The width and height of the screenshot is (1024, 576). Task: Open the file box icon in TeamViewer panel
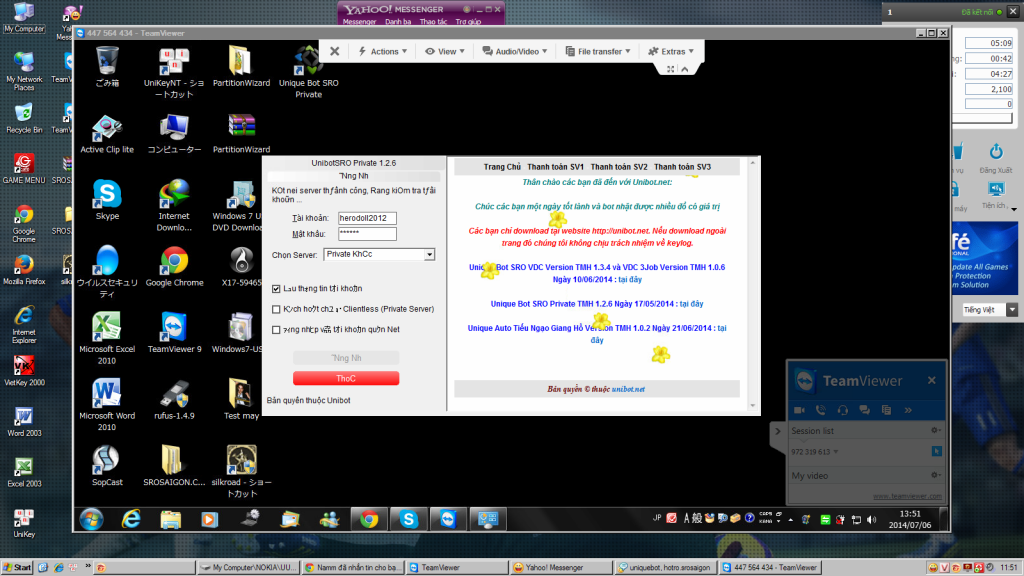click(886, 410)
